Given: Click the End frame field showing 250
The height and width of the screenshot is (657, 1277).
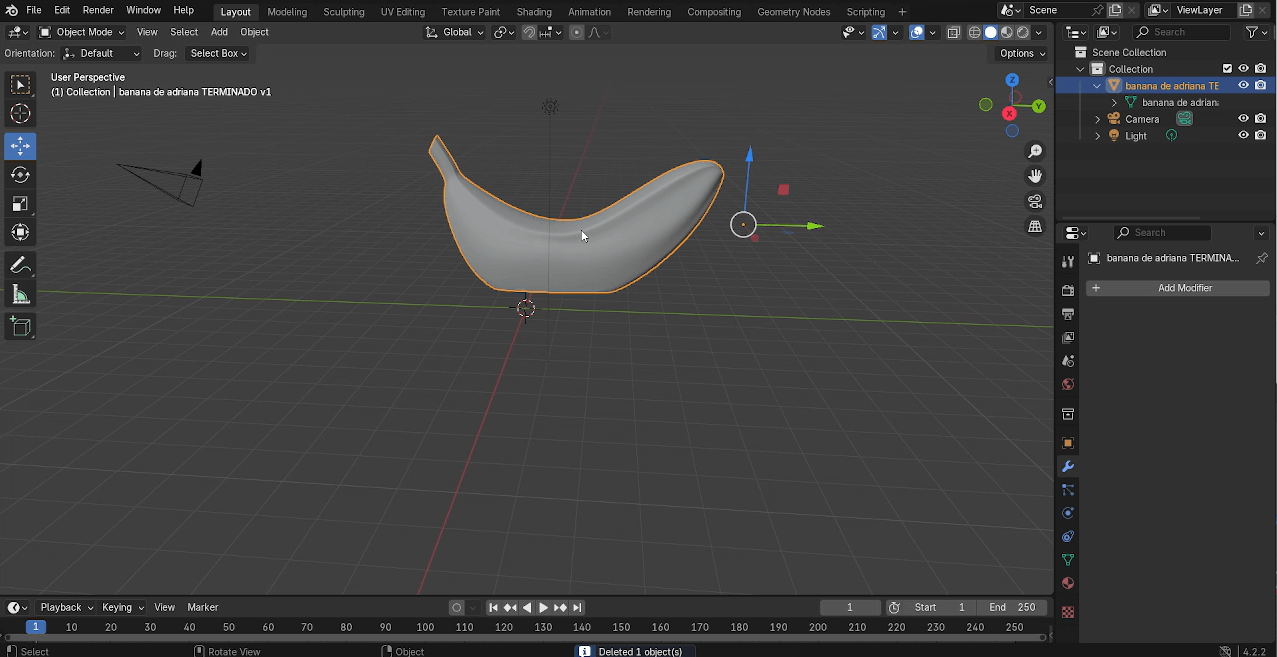Looking at the screenshot, I should [x=1012, y=607].
